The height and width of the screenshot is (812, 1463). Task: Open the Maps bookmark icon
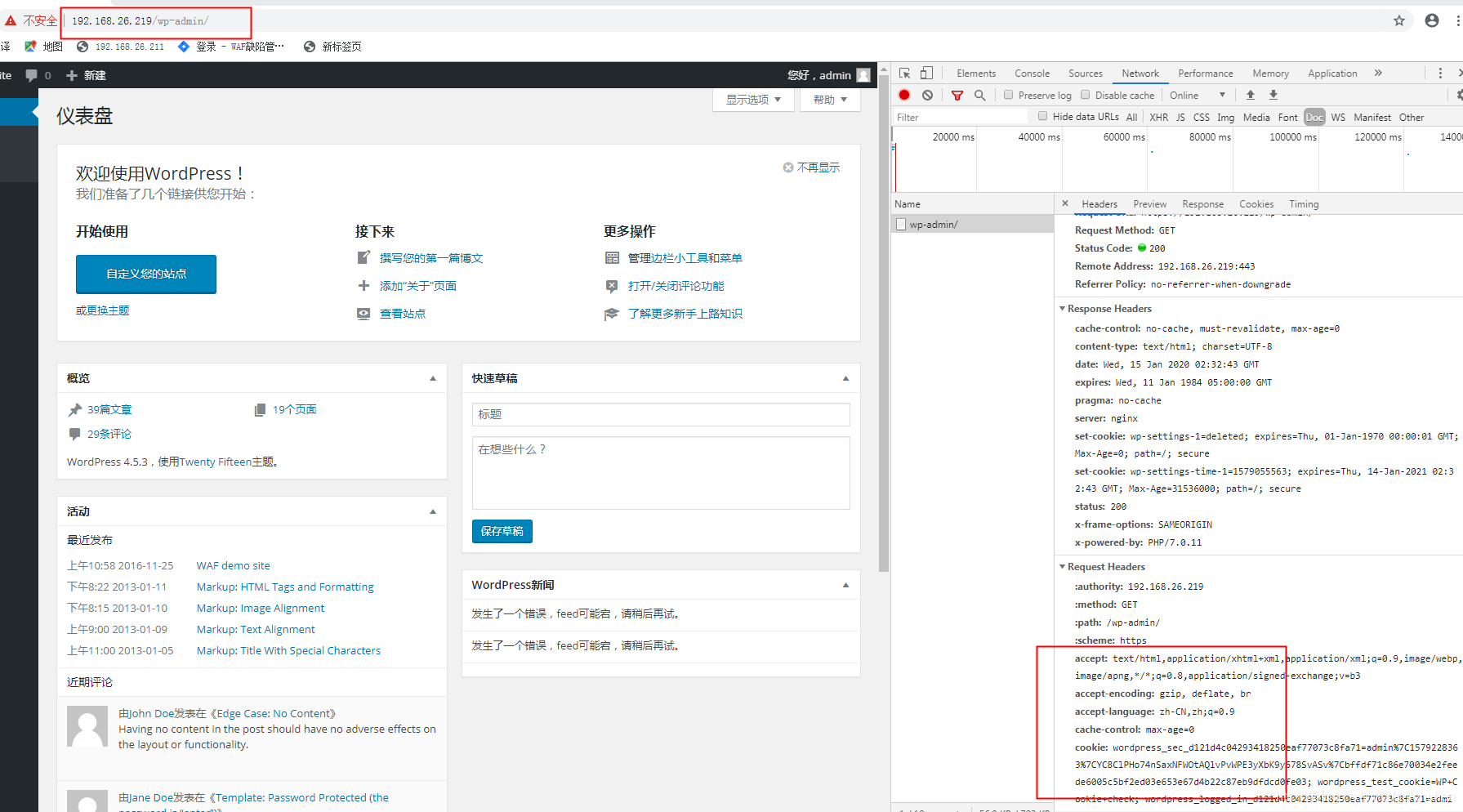click(30, 47)
